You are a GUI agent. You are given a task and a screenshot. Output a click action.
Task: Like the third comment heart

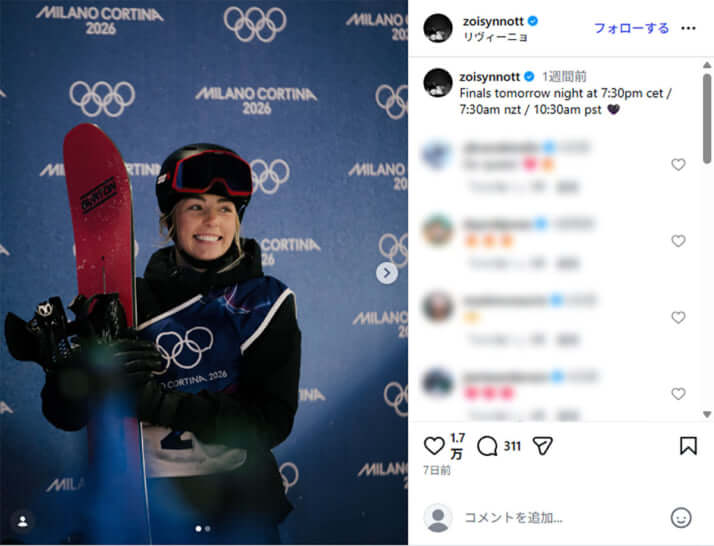coord(678,317)
